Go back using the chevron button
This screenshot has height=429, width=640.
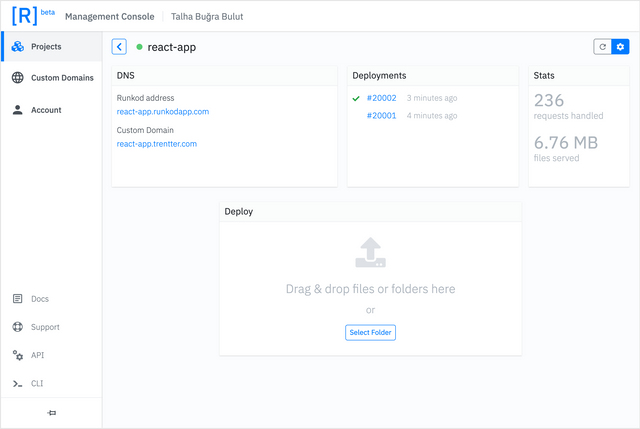119,47
